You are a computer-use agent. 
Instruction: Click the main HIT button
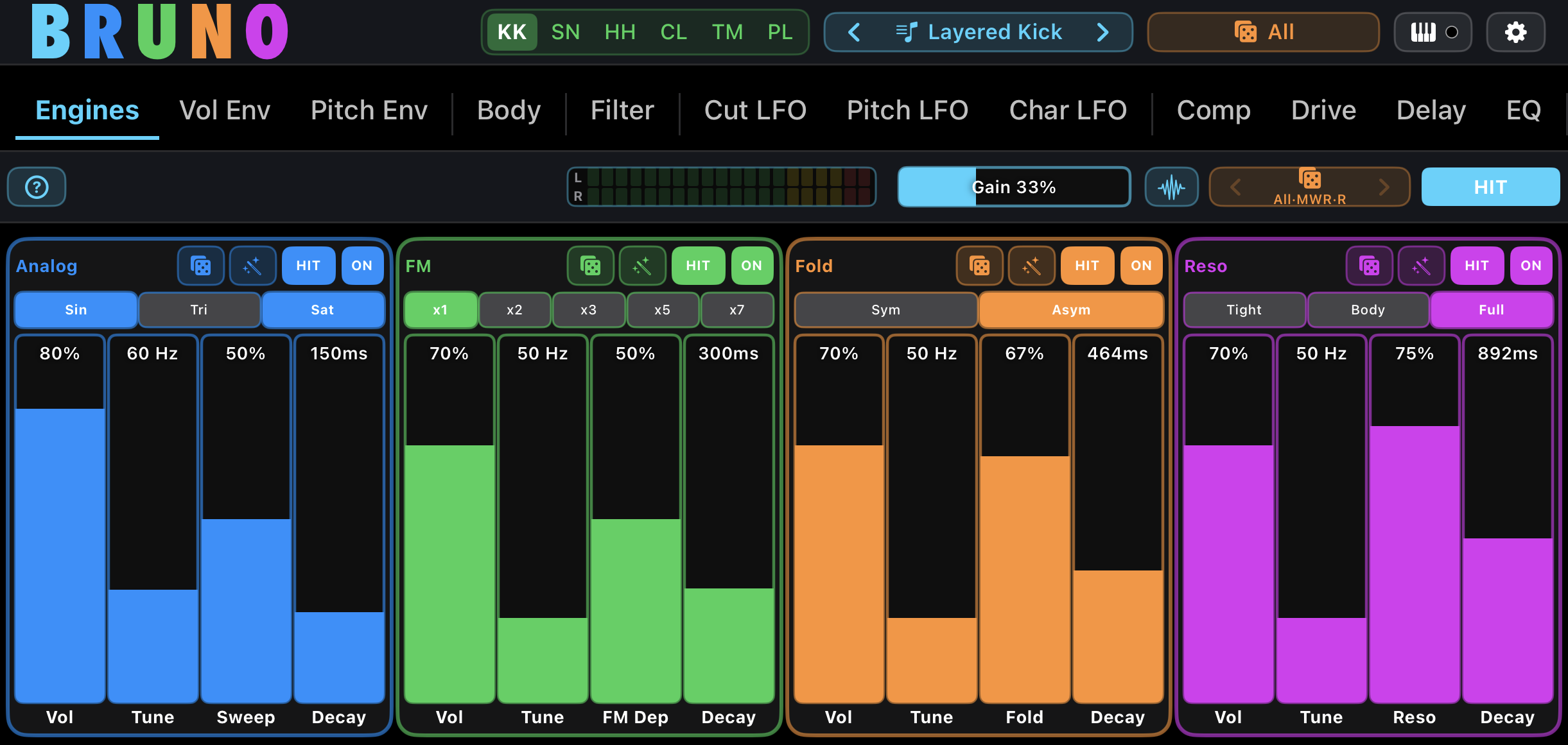(1490, 187)
